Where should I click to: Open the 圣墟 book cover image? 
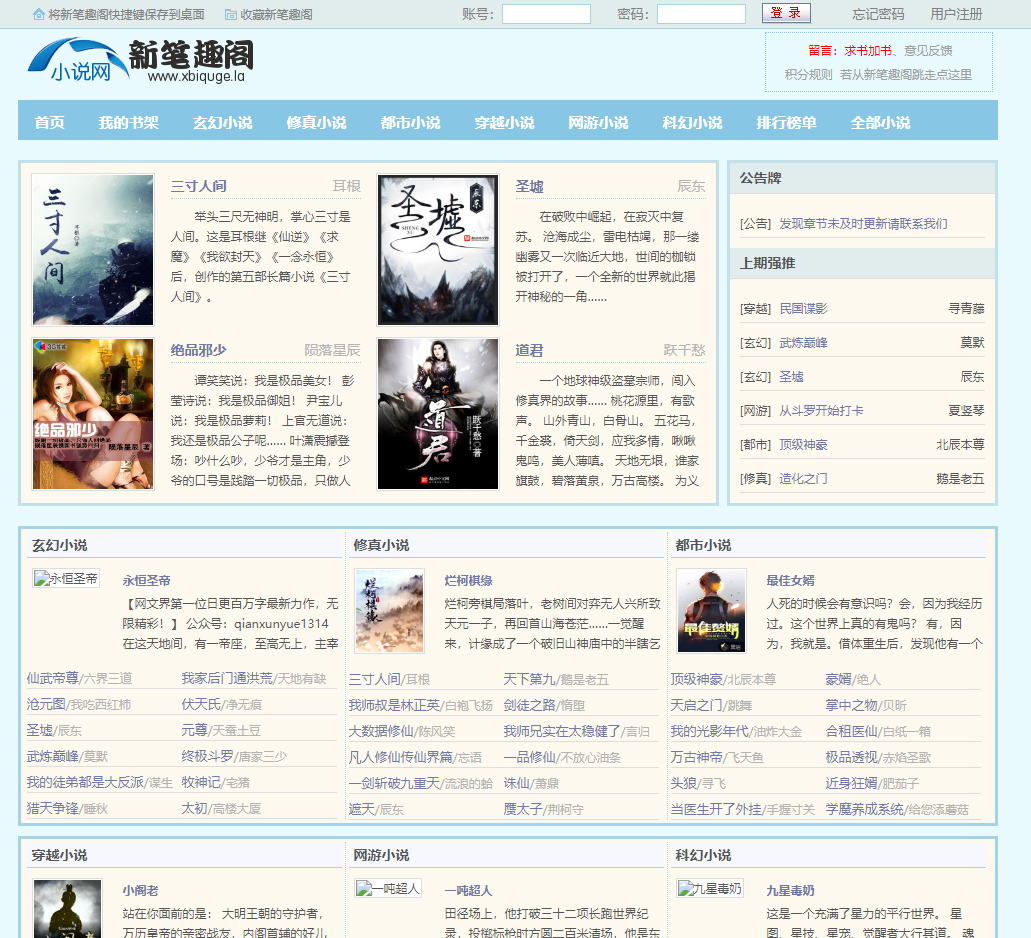pos(438,250)
